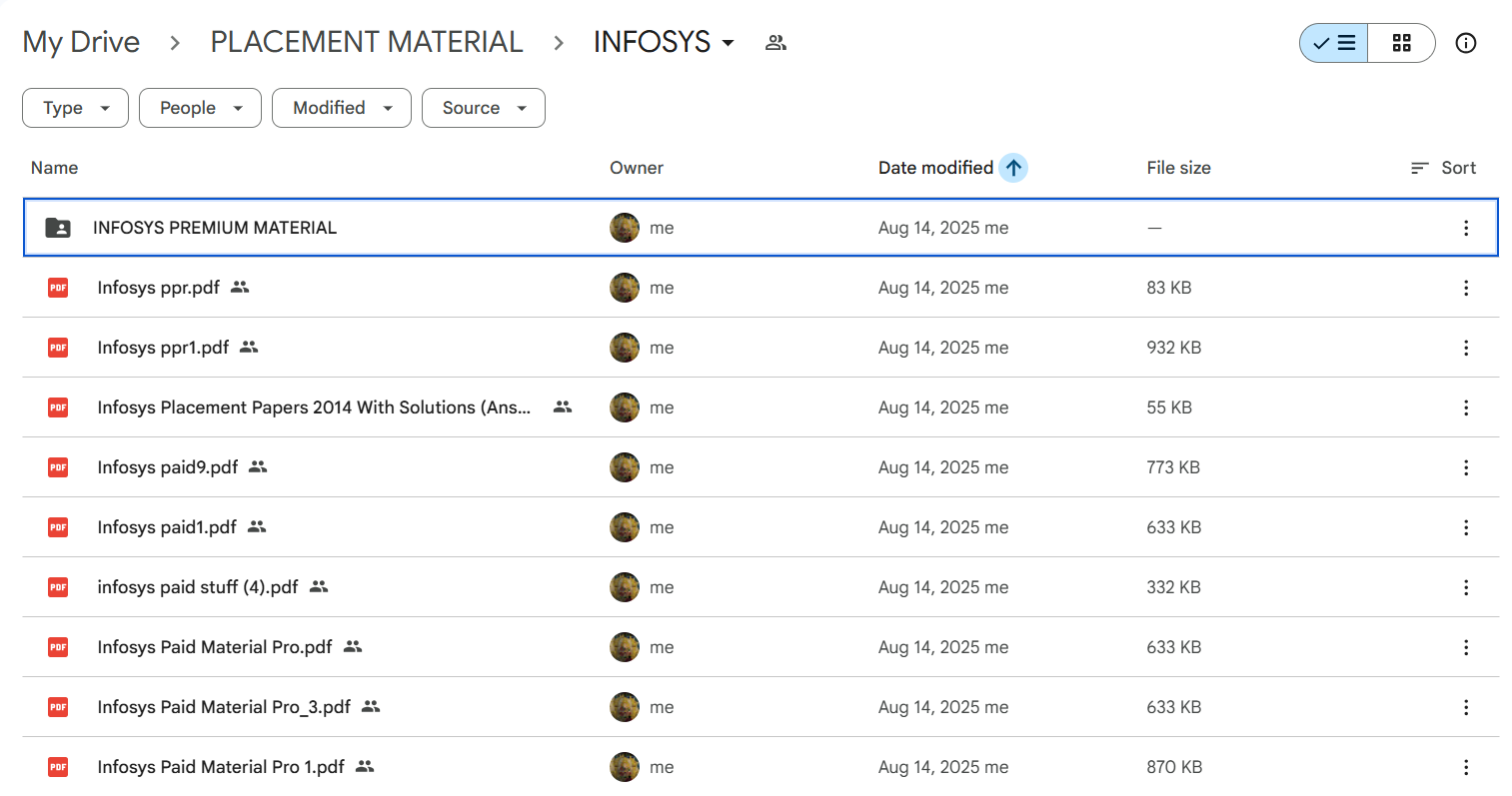Open the Source filter dropdown
This screenshot has height=796, width=1512.
point(483,108)
